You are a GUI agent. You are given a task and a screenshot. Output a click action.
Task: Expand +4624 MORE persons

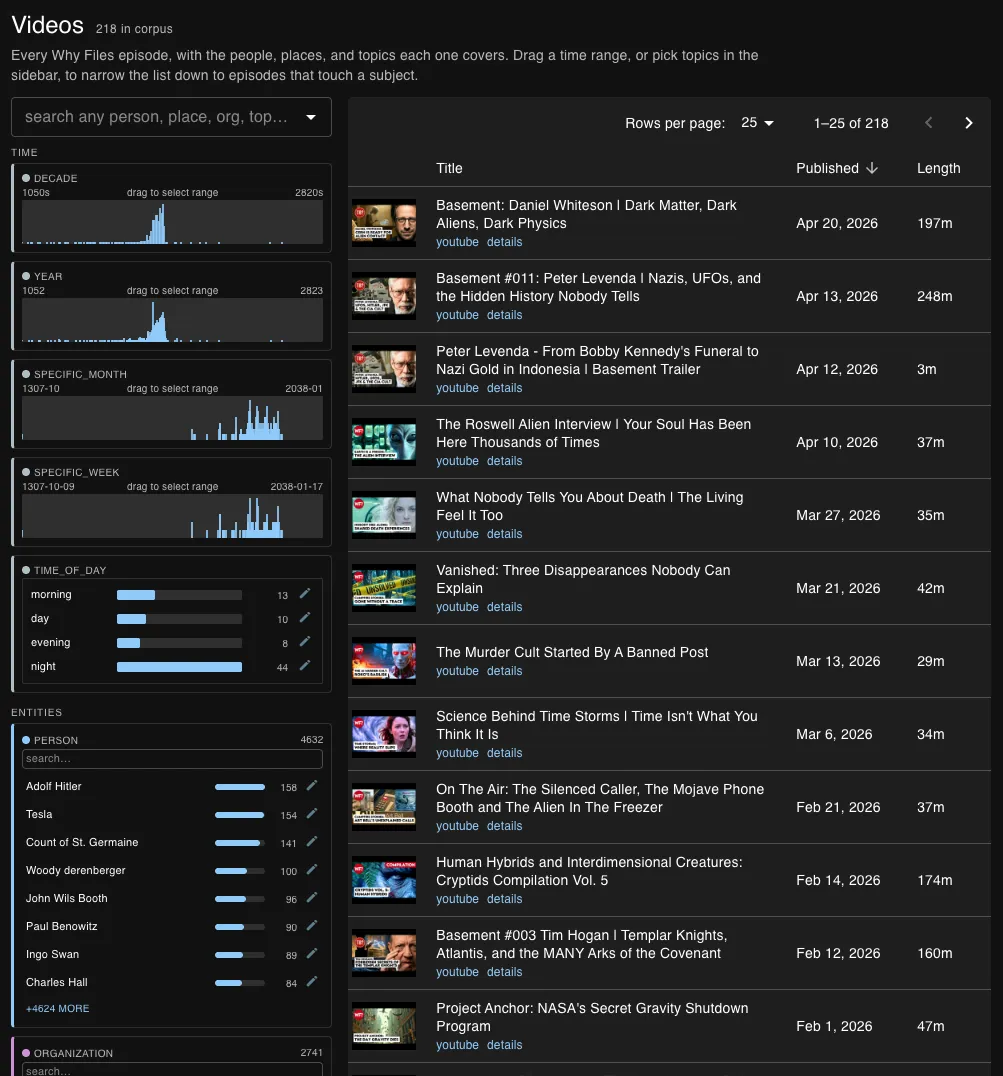click(x=58, y=1008)
